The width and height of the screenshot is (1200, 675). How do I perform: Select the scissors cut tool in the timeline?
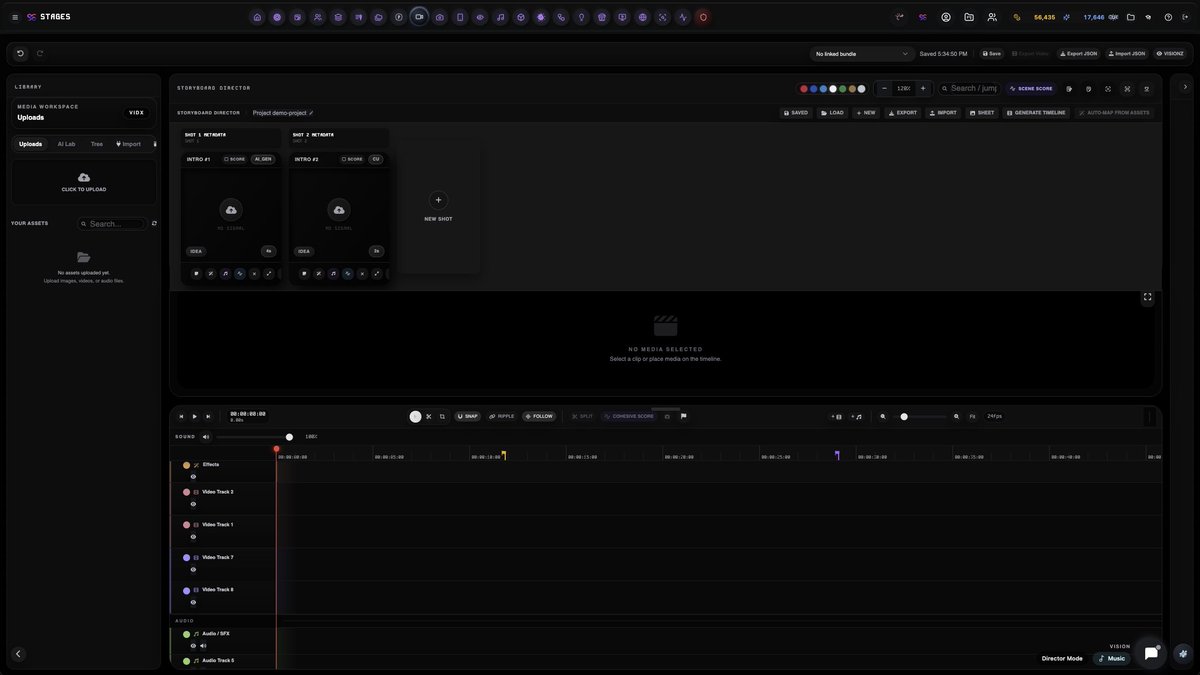point(427,414)
